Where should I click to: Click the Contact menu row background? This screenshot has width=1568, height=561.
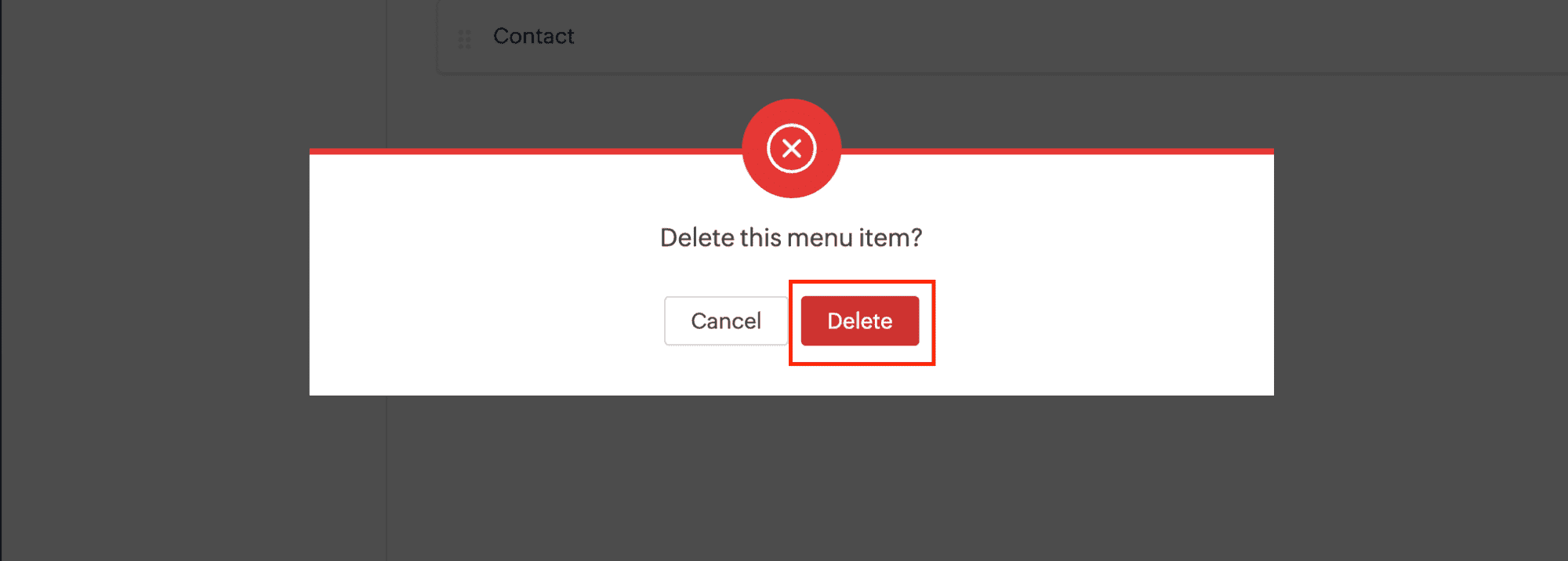tap(1019, 38)
